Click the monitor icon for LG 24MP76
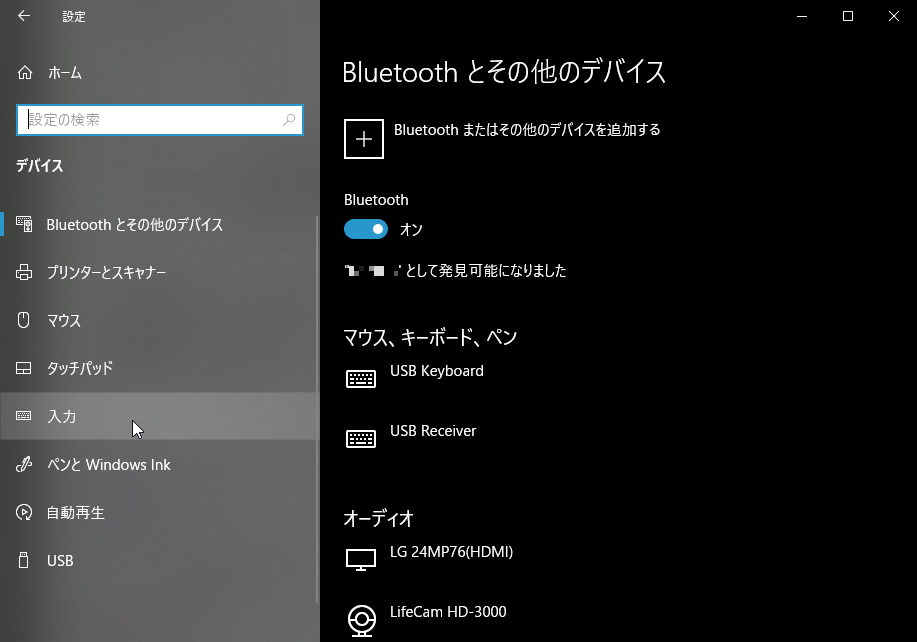Image resolution: width=917 pixels, height=642 pixels. point(361,560)
